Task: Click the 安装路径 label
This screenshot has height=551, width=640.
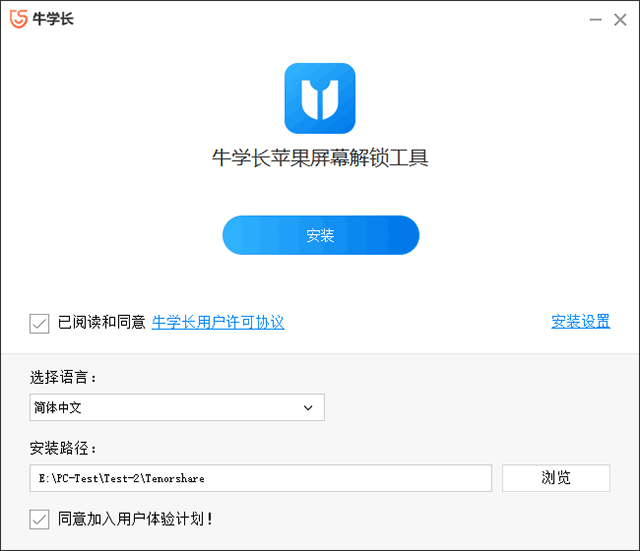Action: [x=62, y=448]
